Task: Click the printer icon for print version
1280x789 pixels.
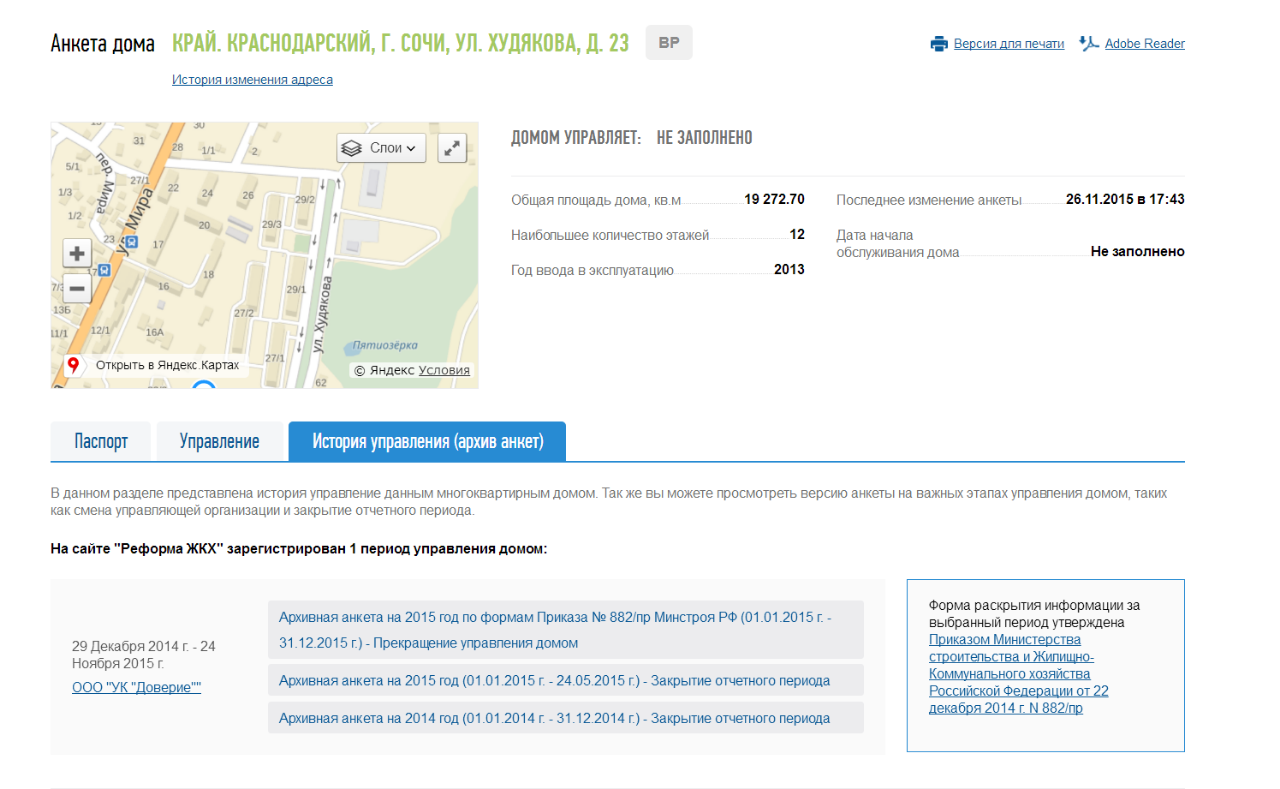Action: pyautogui.click(x=938, y=44)
